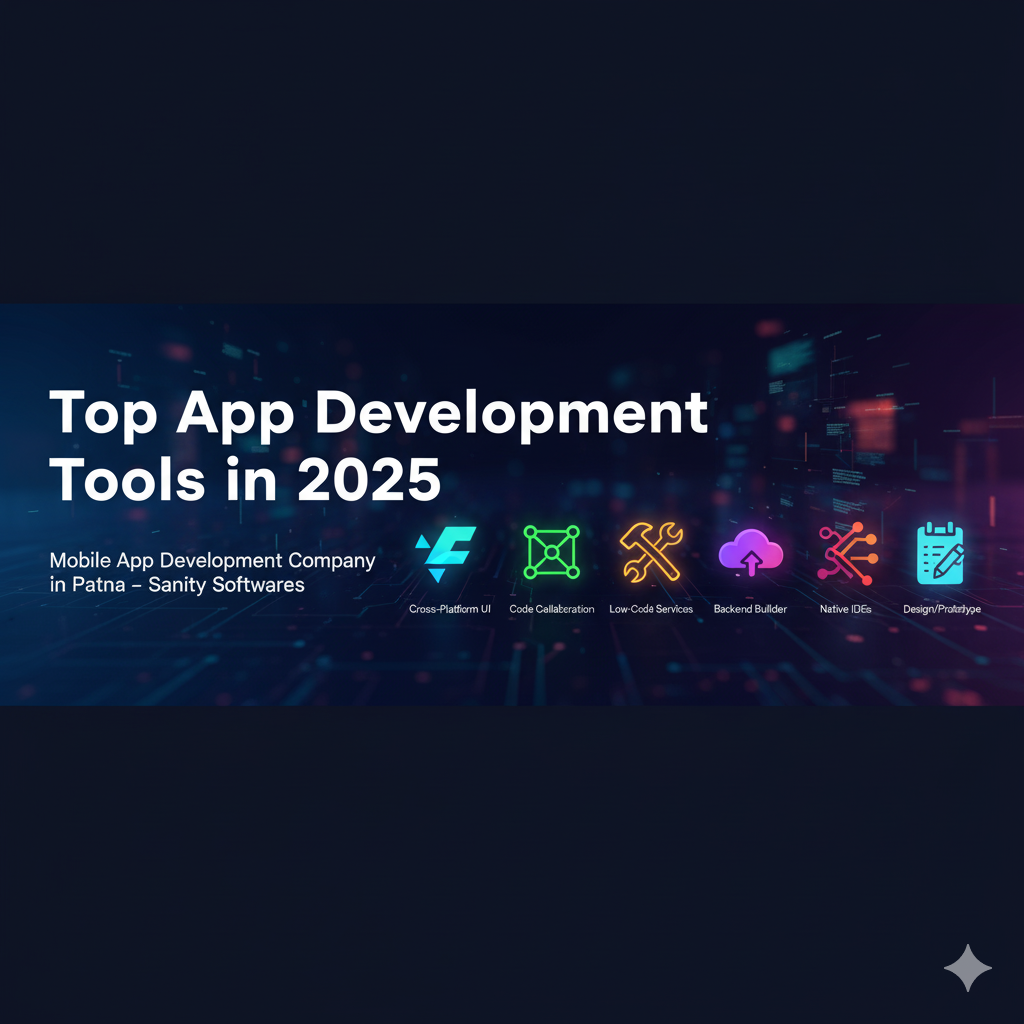Click the purple cloud arrow above Backend Builder

[x=750, y=549]
